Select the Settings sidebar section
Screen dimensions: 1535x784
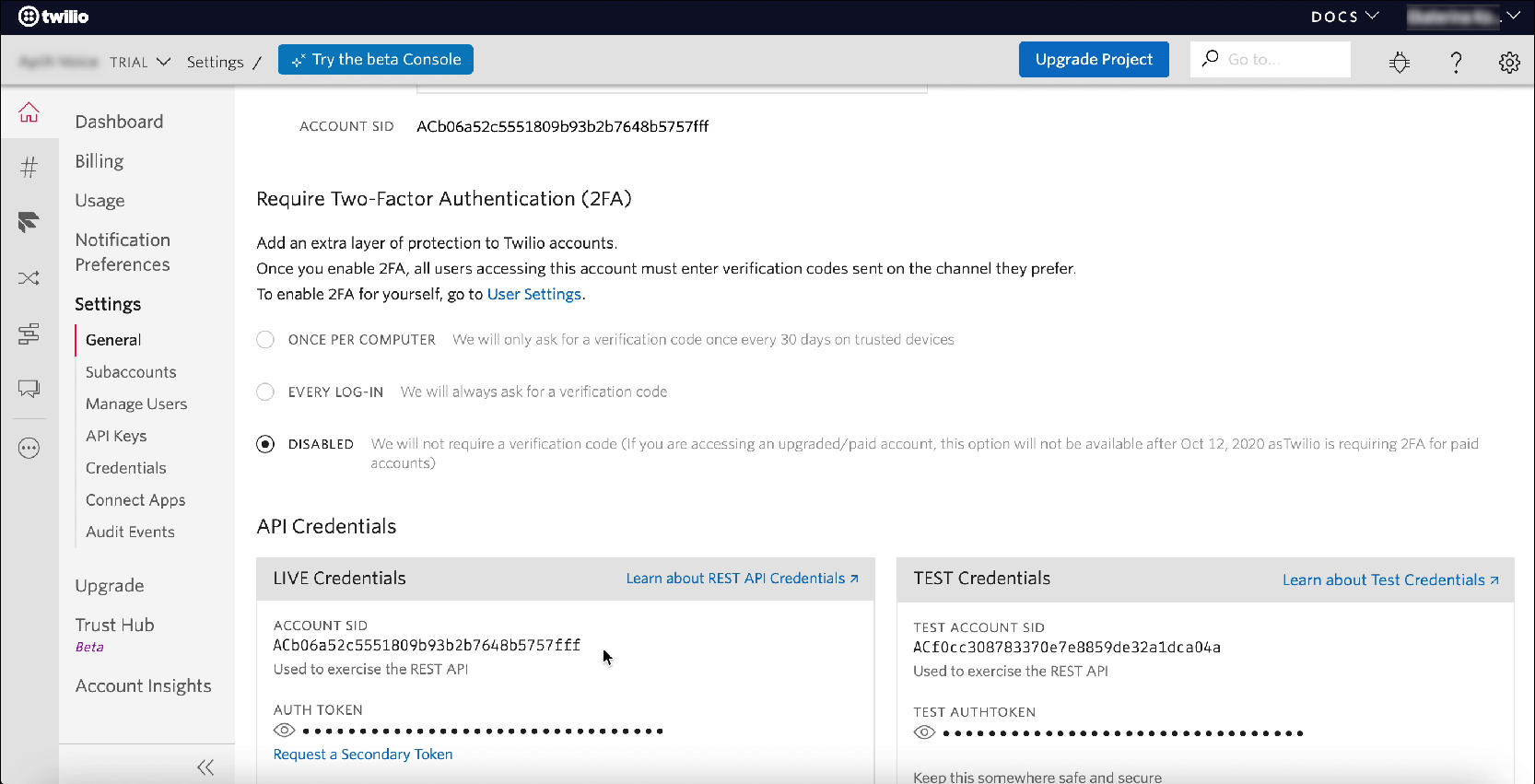(108, 304)
